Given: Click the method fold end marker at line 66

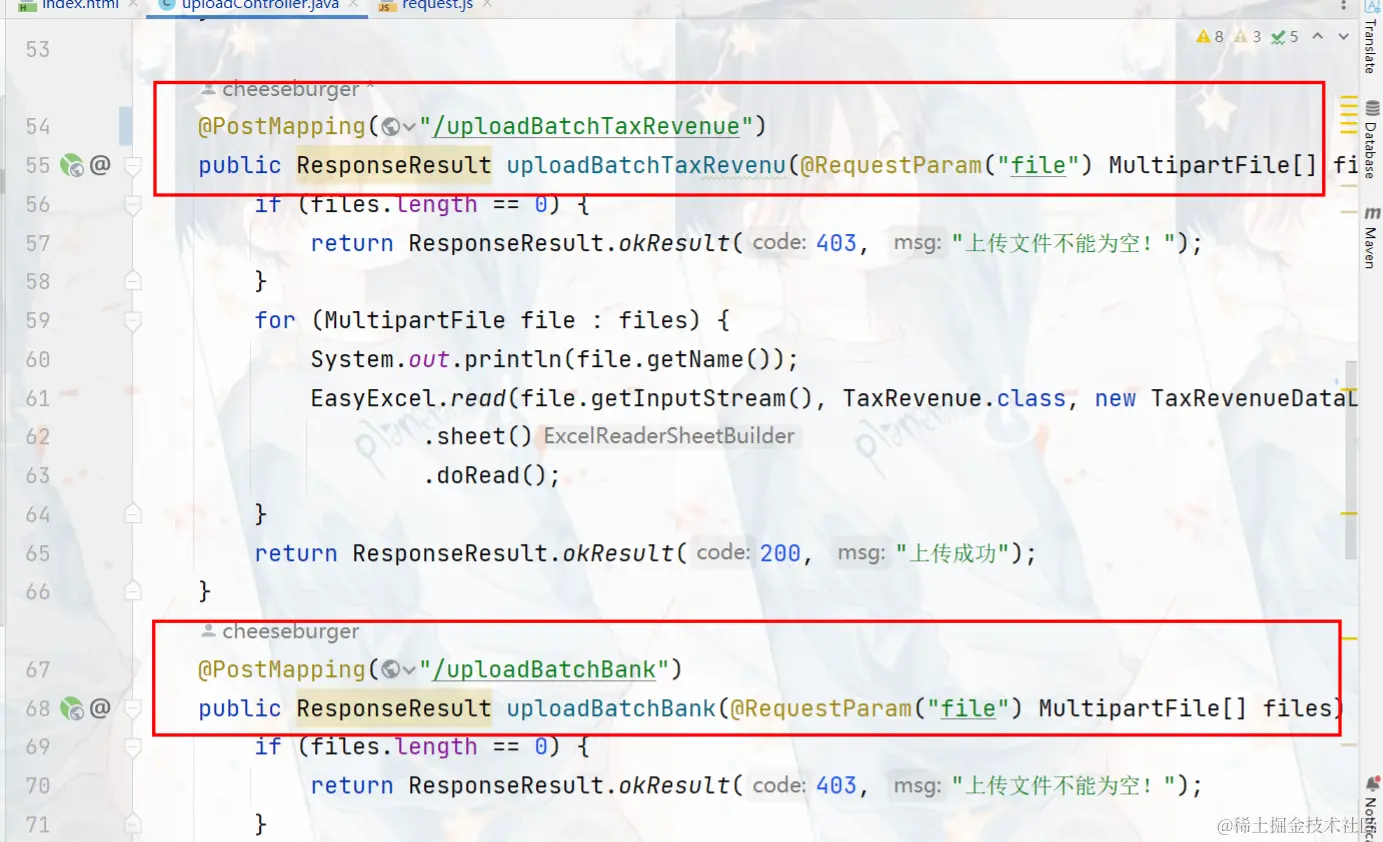Looking at the screenshot, I should pyautogui.click(x=133, y=592).
